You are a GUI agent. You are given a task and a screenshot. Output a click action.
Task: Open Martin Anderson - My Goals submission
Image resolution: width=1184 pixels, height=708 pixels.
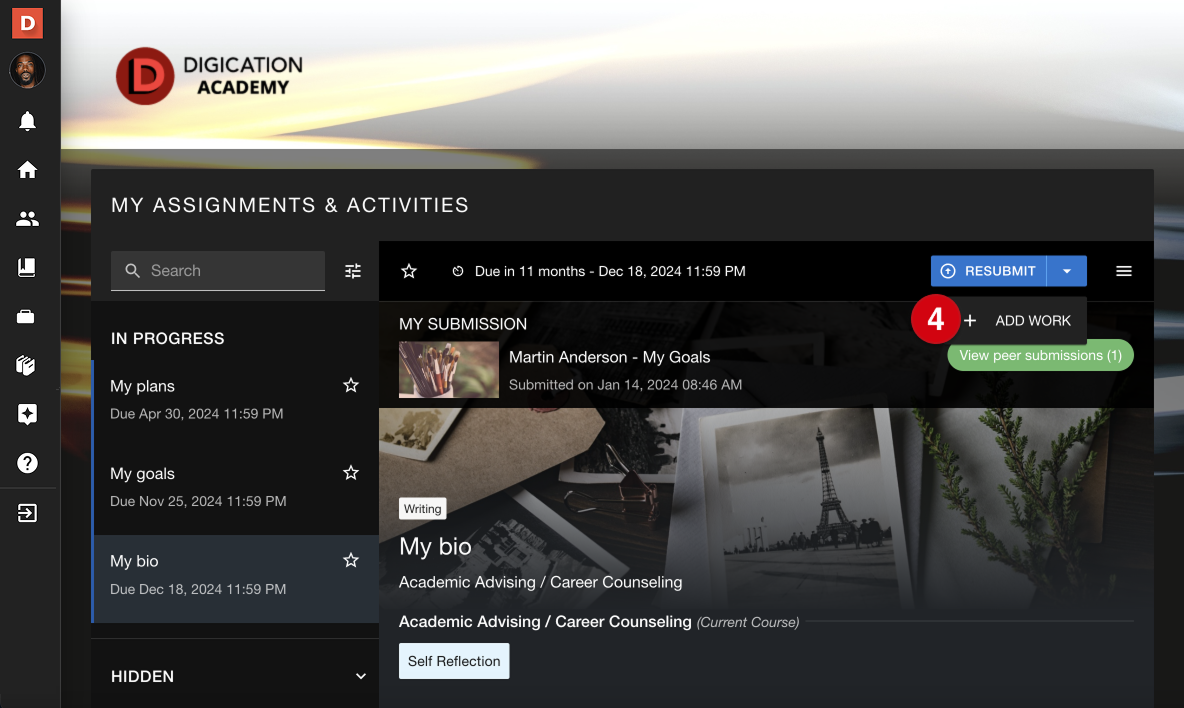609,357
